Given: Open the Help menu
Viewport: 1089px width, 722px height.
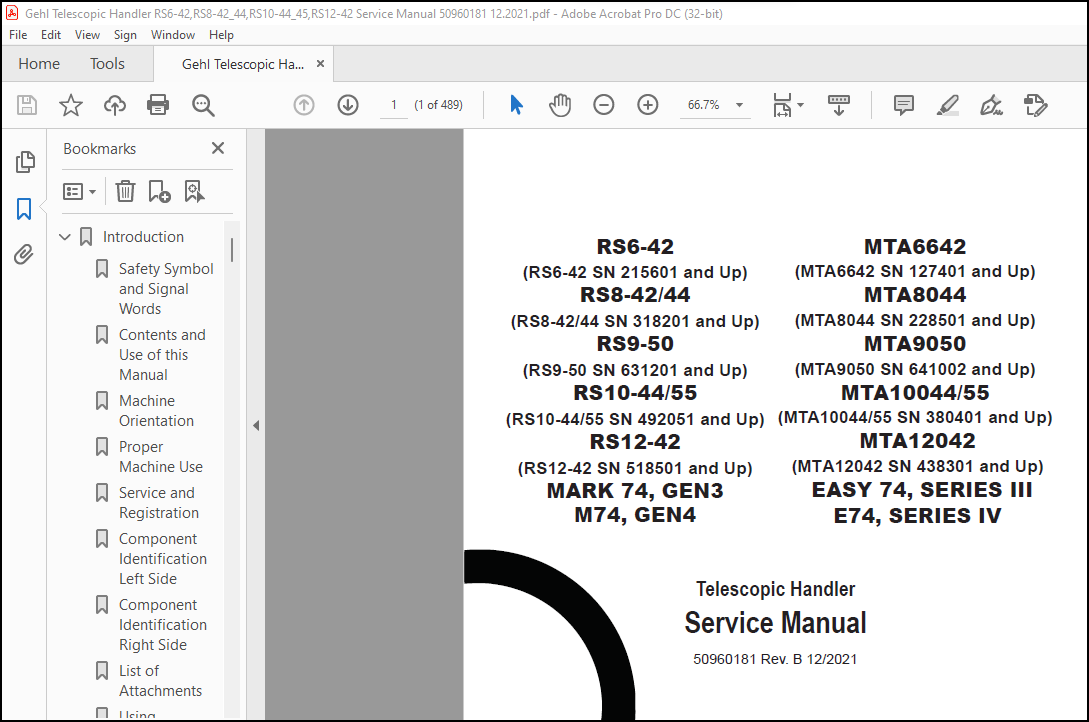Looking at the screenshot, I should point(222,35).
